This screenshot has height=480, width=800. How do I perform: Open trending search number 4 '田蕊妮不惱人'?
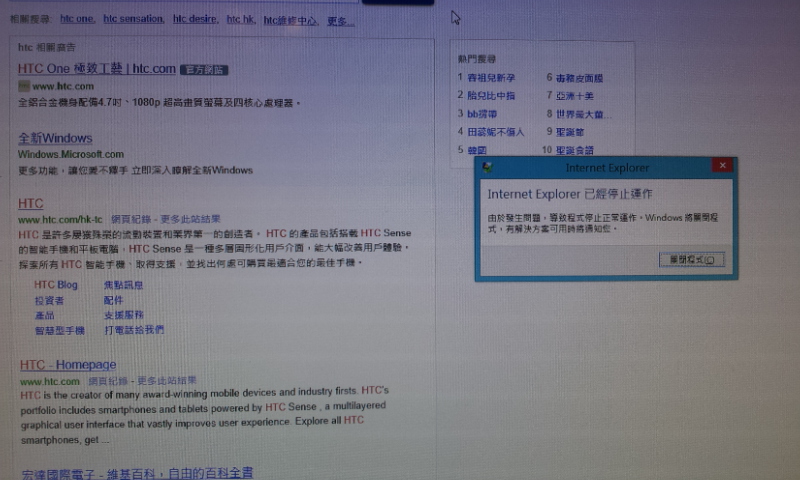[496, 132]
